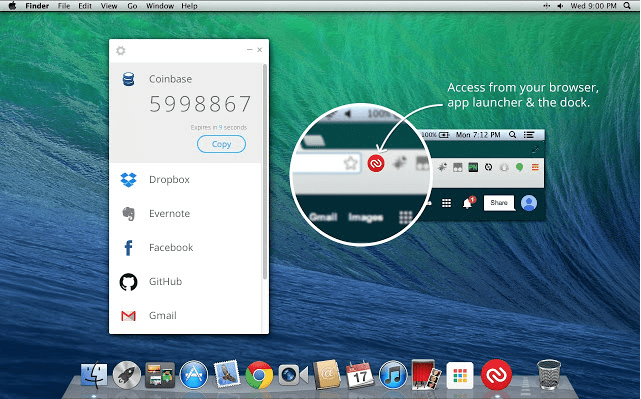This screenshot has width=641, height=399.
Task: Open the Google apps grid icon
Action: [446, 203]
